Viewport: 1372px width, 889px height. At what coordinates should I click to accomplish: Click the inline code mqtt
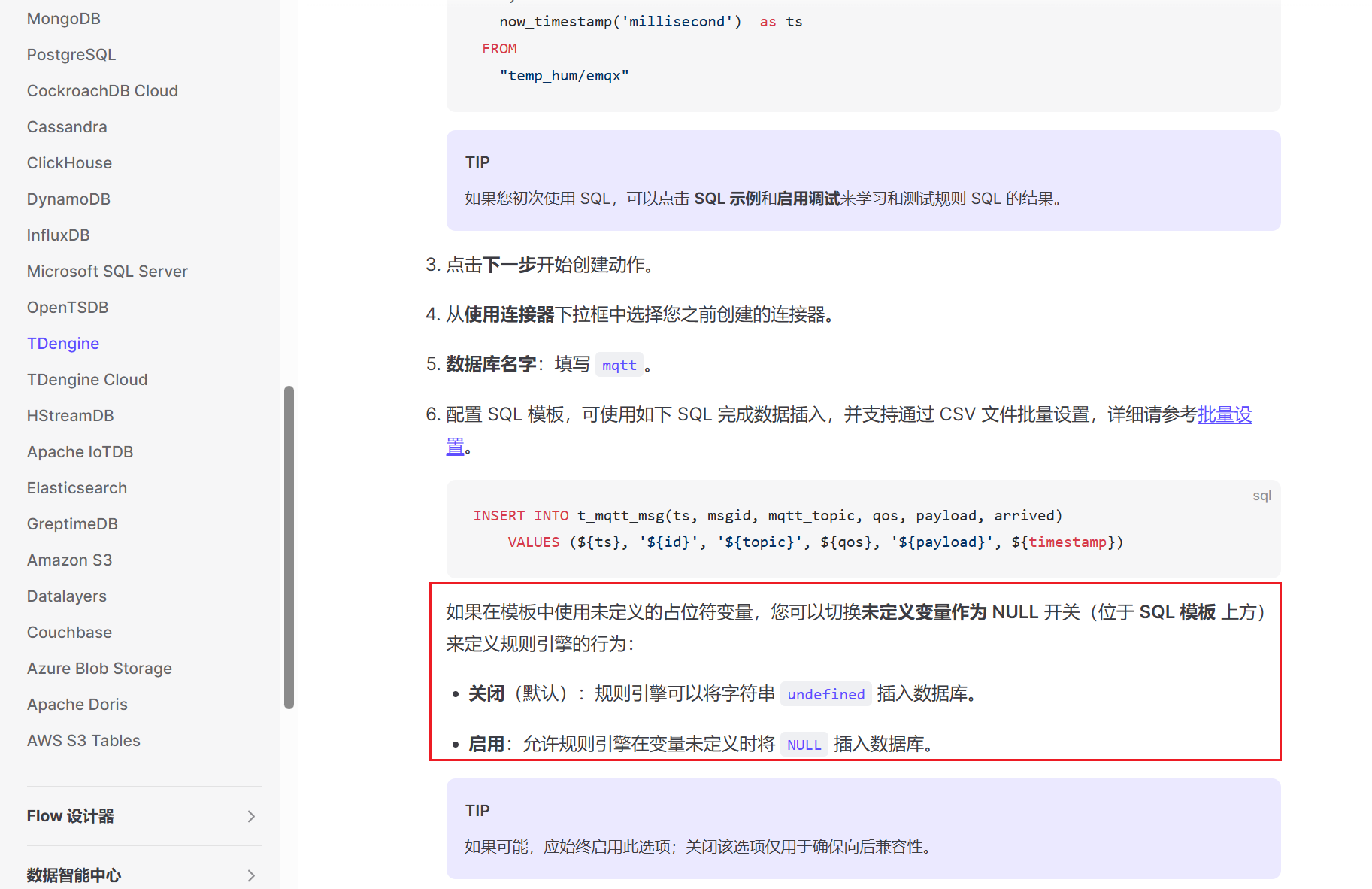pyautogui.click(x=619, y=365)
